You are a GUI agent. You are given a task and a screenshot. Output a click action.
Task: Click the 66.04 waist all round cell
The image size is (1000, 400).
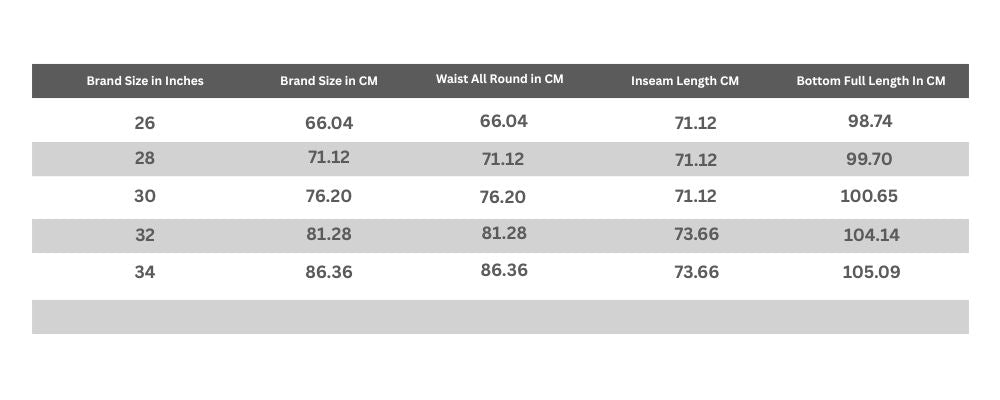coord(504,121)
